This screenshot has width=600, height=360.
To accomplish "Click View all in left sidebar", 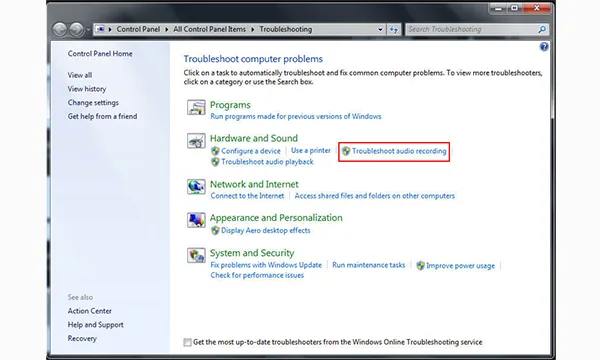I will (80, 75).
